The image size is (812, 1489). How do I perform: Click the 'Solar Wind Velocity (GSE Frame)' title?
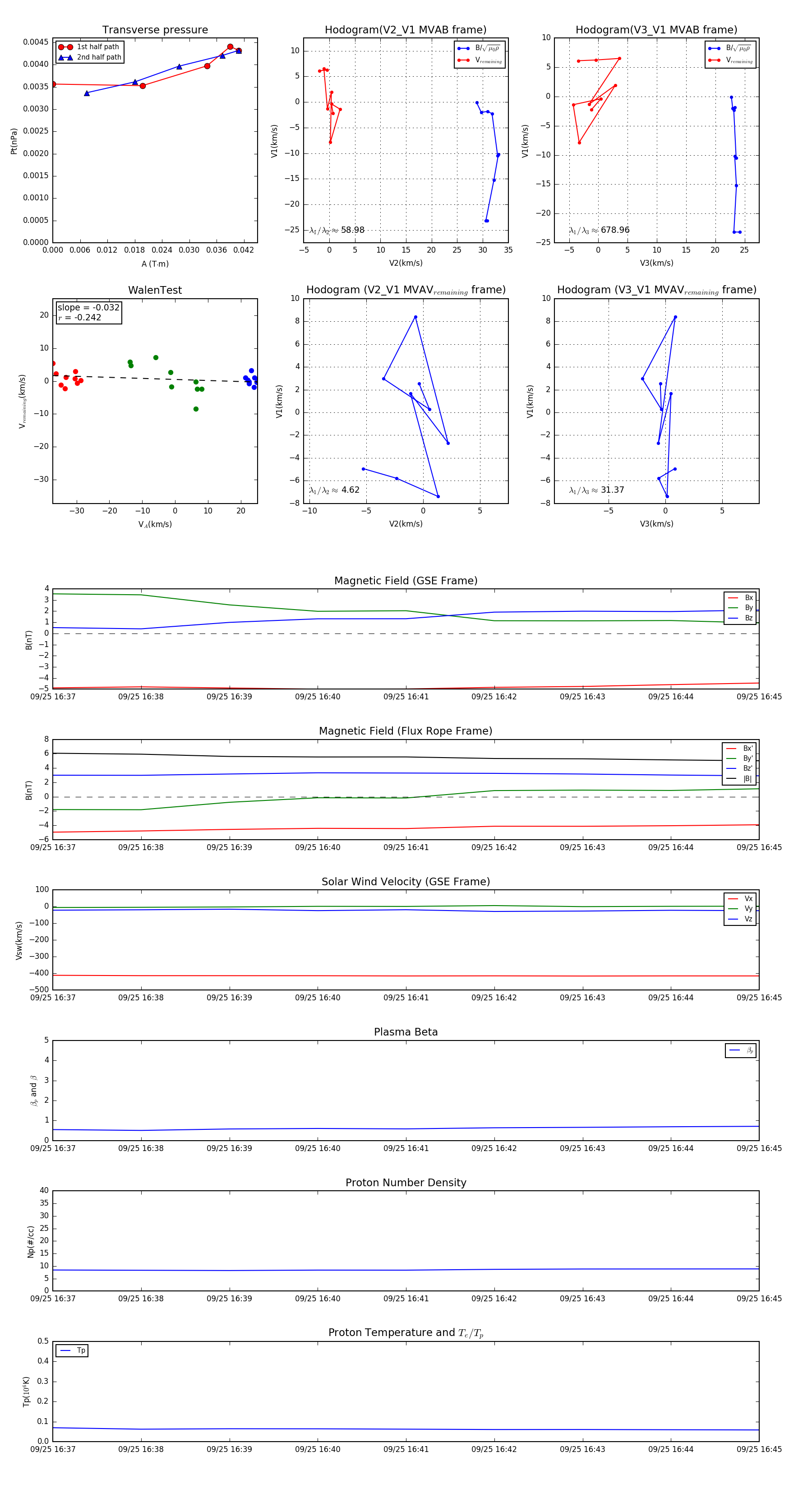coord(406,882)
